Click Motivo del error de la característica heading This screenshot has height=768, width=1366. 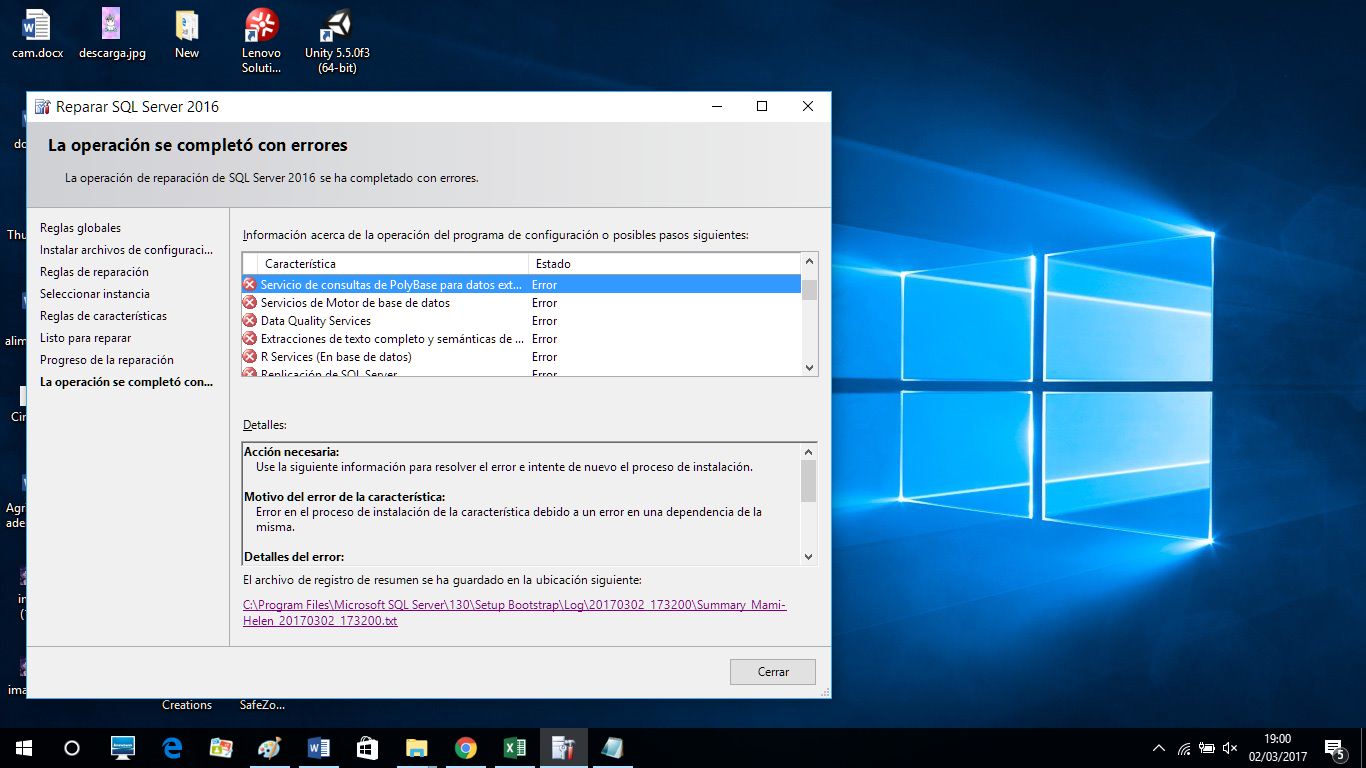point(344,497)
